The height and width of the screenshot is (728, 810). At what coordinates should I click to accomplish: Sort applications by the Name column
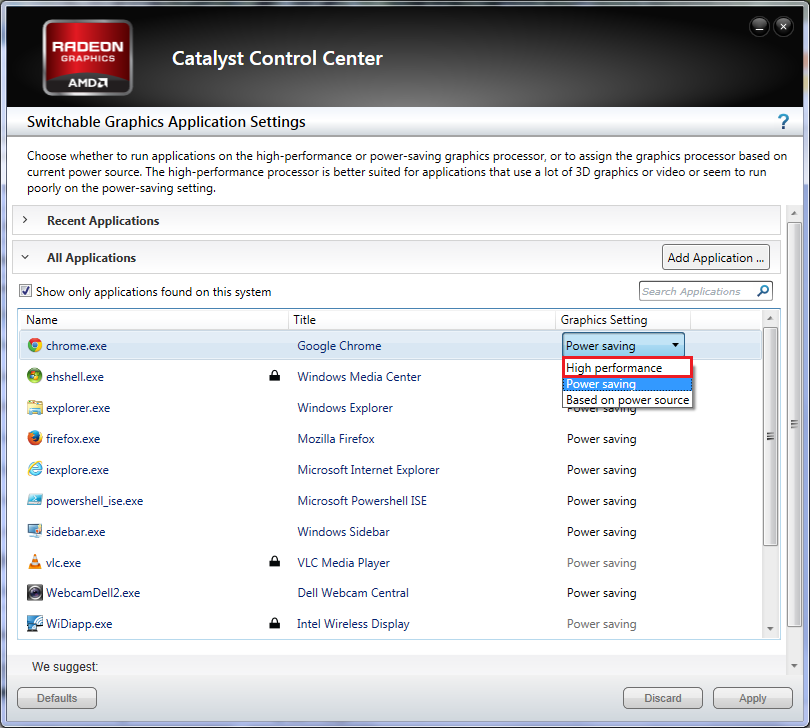tap(153, 320)
